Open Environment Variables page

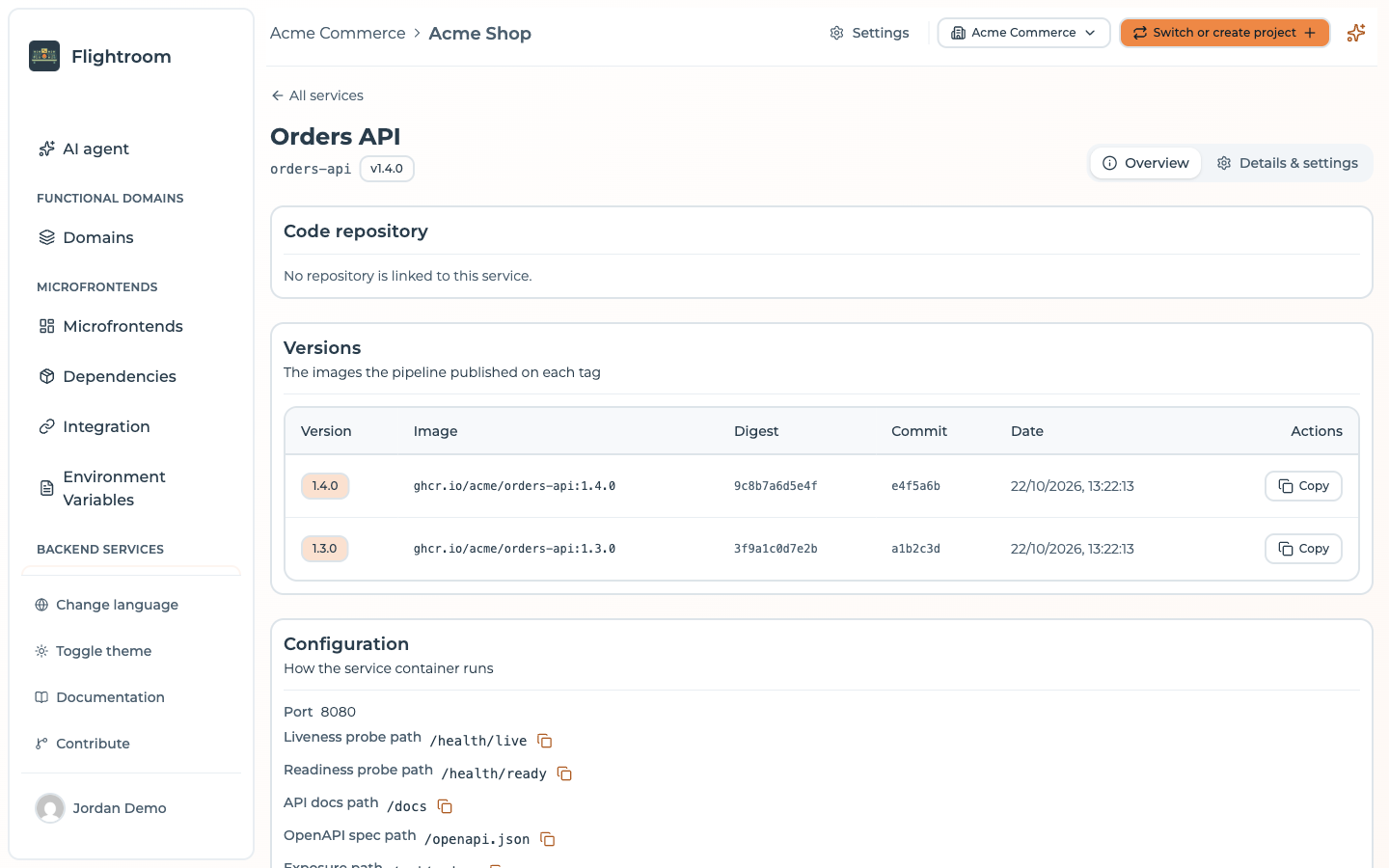pos(102,488)
